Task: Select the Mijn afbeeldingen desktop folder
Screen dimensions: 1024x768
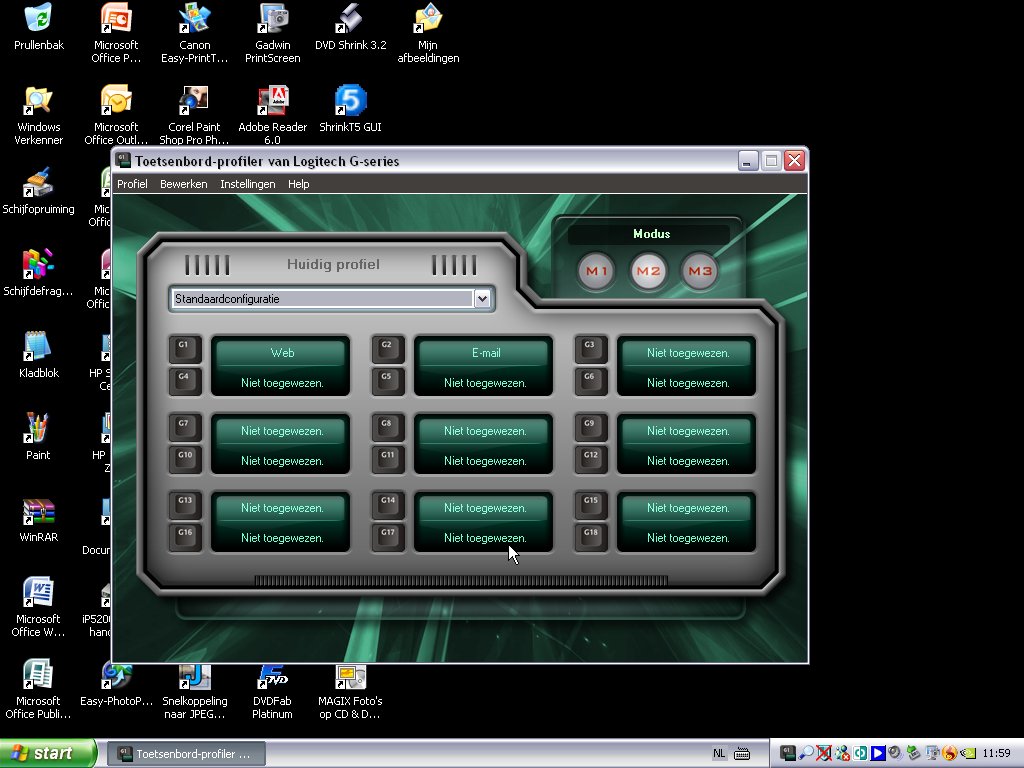Action: (428, 33)
